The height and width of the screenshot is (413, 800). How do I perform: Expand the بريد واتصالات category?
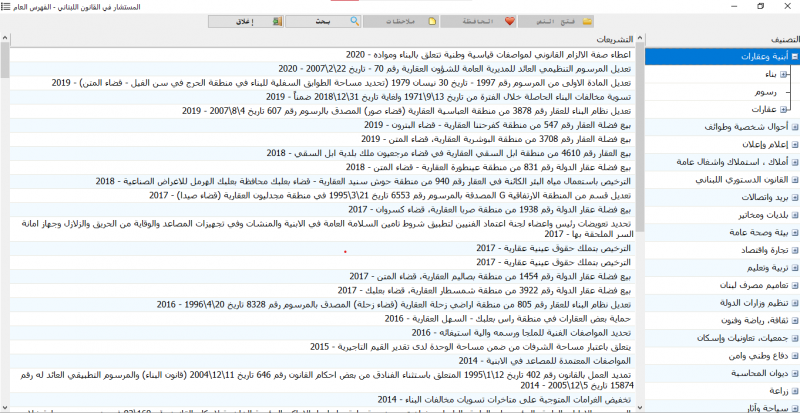pyautogui.click(x=795, y=197)
